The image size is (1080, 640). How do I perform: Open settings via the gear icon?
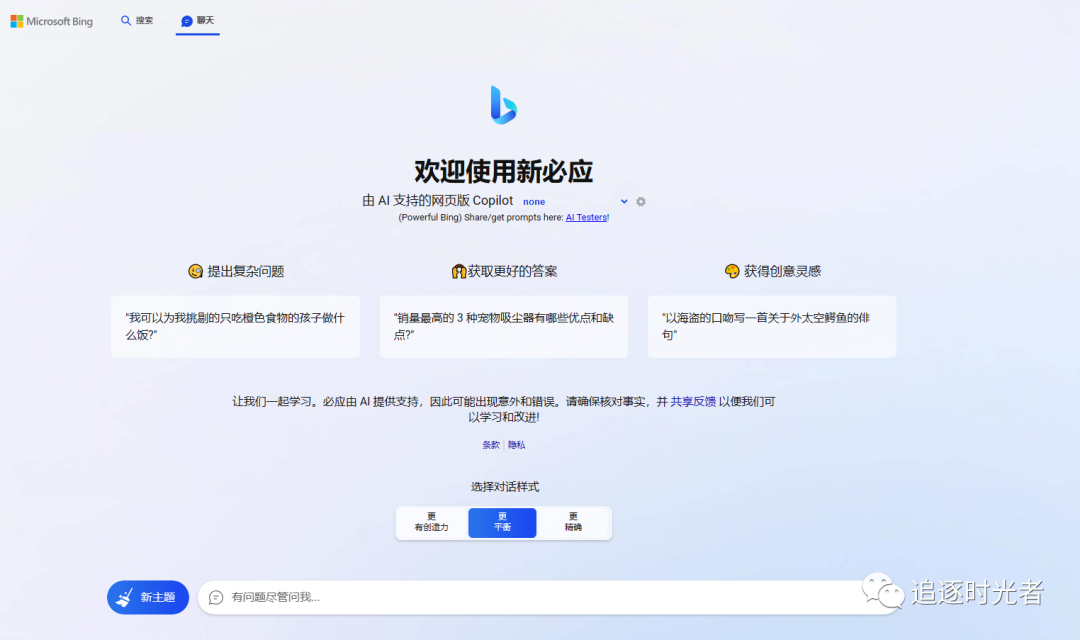[x=641, y=201]
